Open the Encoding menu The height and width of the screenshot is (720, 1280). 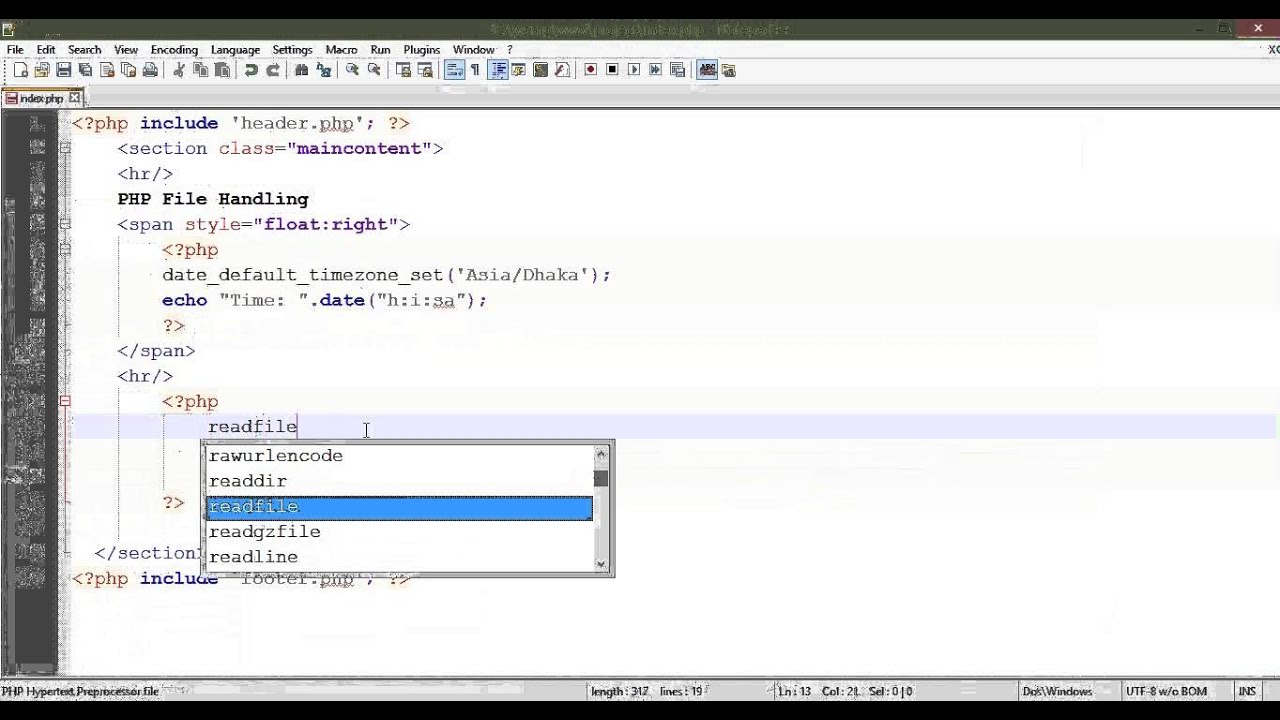pyautogui.click(x=174, y=49)
